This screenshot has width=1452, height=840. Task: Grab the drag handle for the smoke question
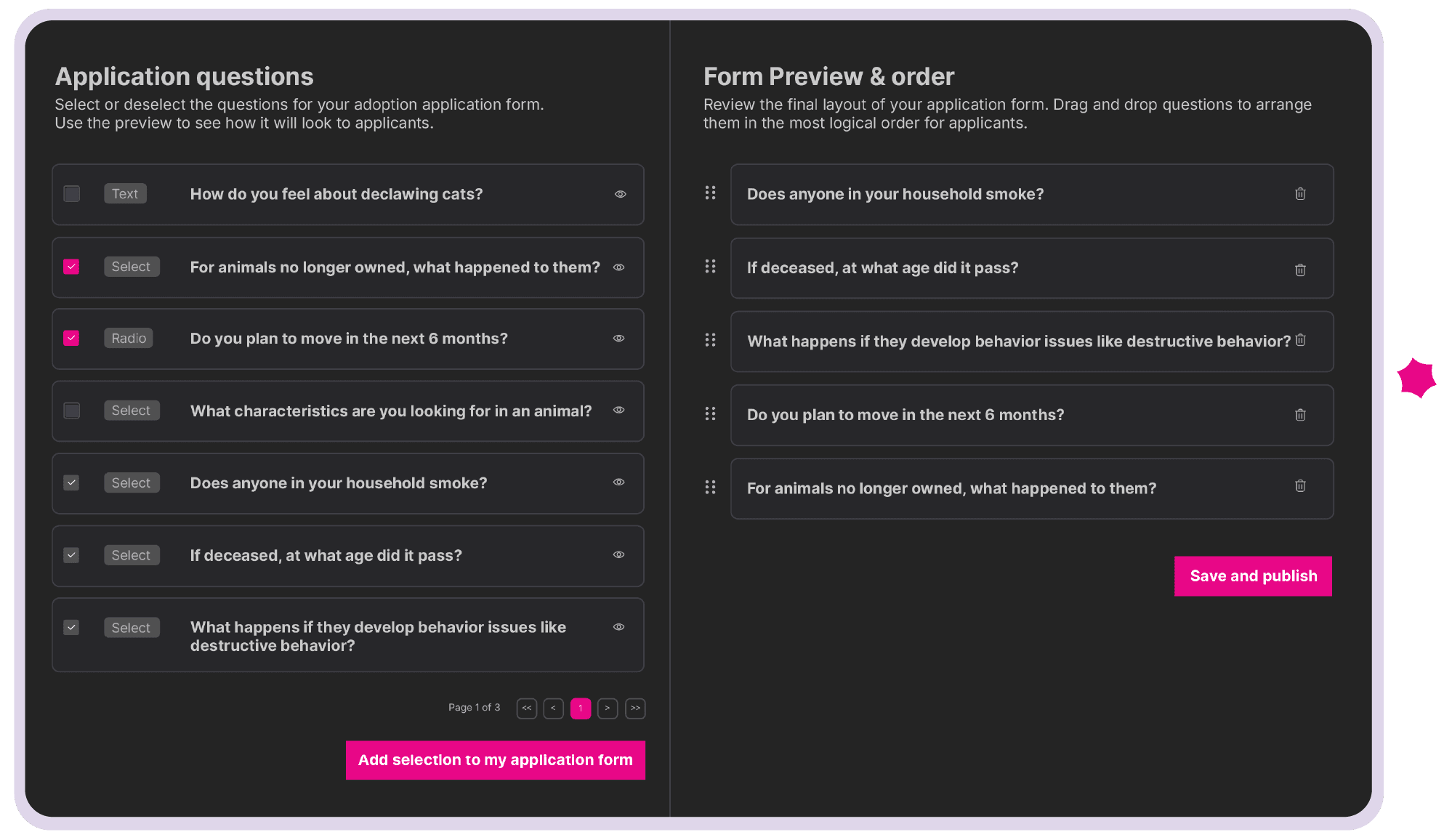click(710, 193)
